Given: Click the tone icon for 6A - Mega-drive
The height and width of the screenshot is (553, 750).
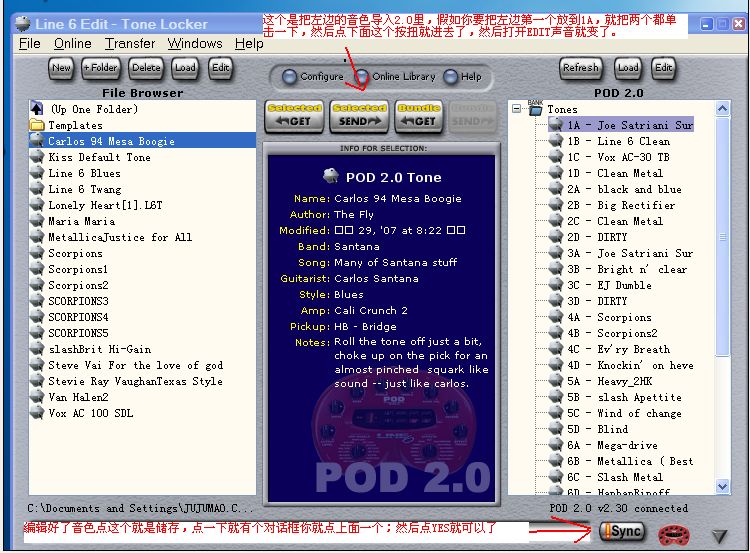Looking at the screenshot, I should coord(555,445).
